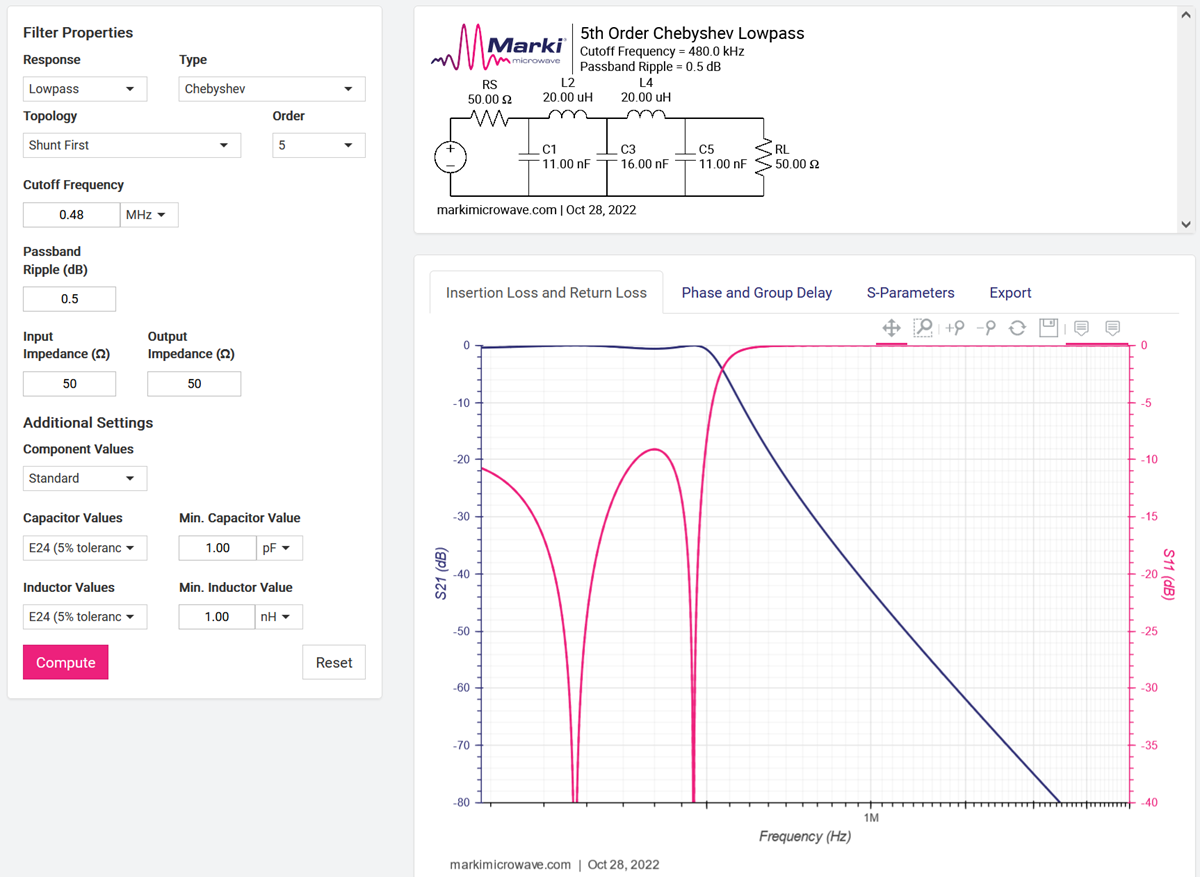Open the Type dropdown showing Chebyshev

coord(271,89)
